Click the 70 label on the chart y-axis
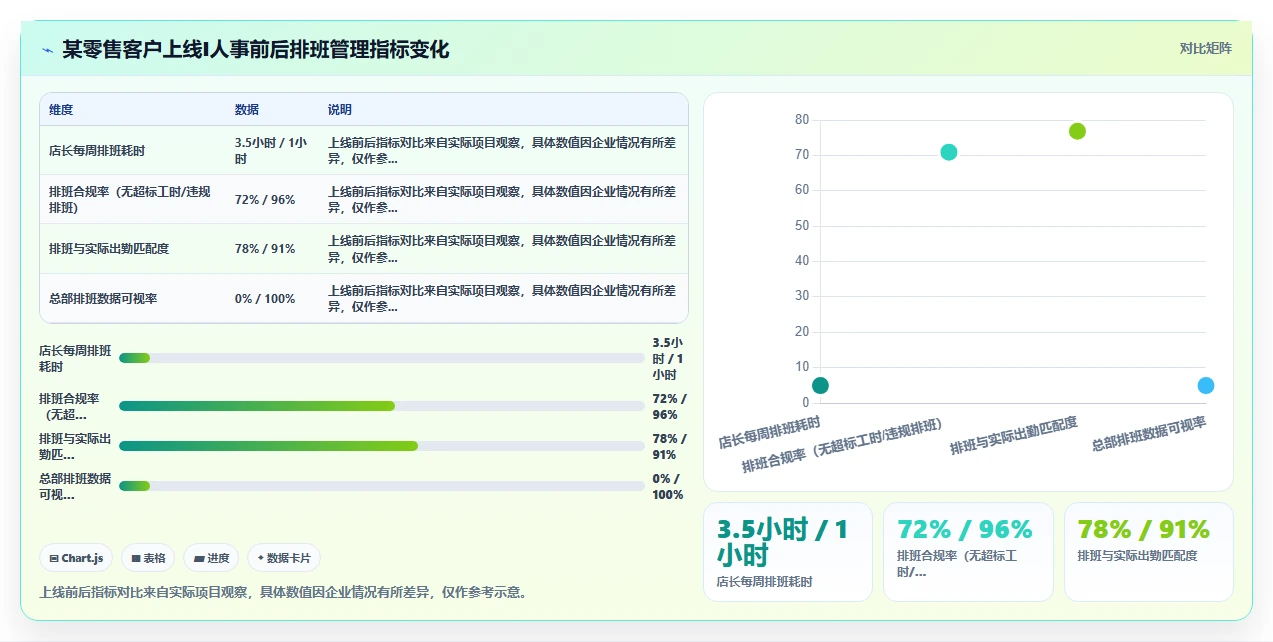The height and width of the screenshot is (642, 1273). pos(802,155)
